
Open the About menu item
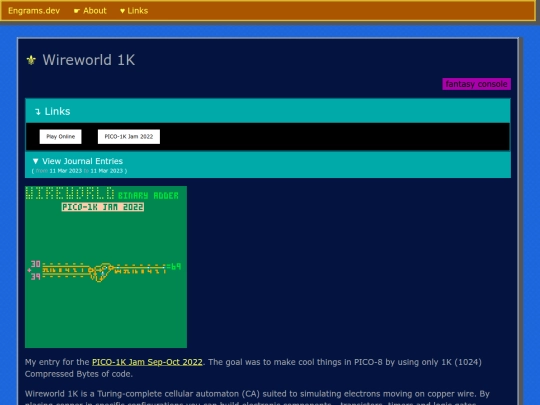(x=90, y=11)
